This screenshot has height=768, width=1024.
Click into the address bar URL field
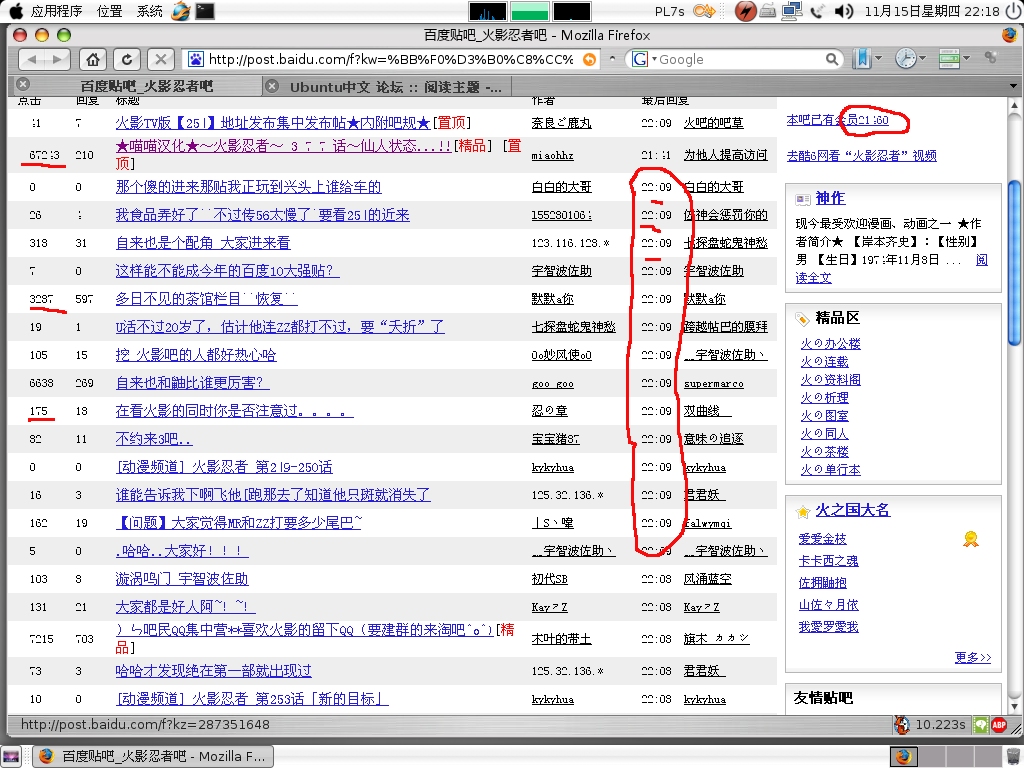[391, 59]
